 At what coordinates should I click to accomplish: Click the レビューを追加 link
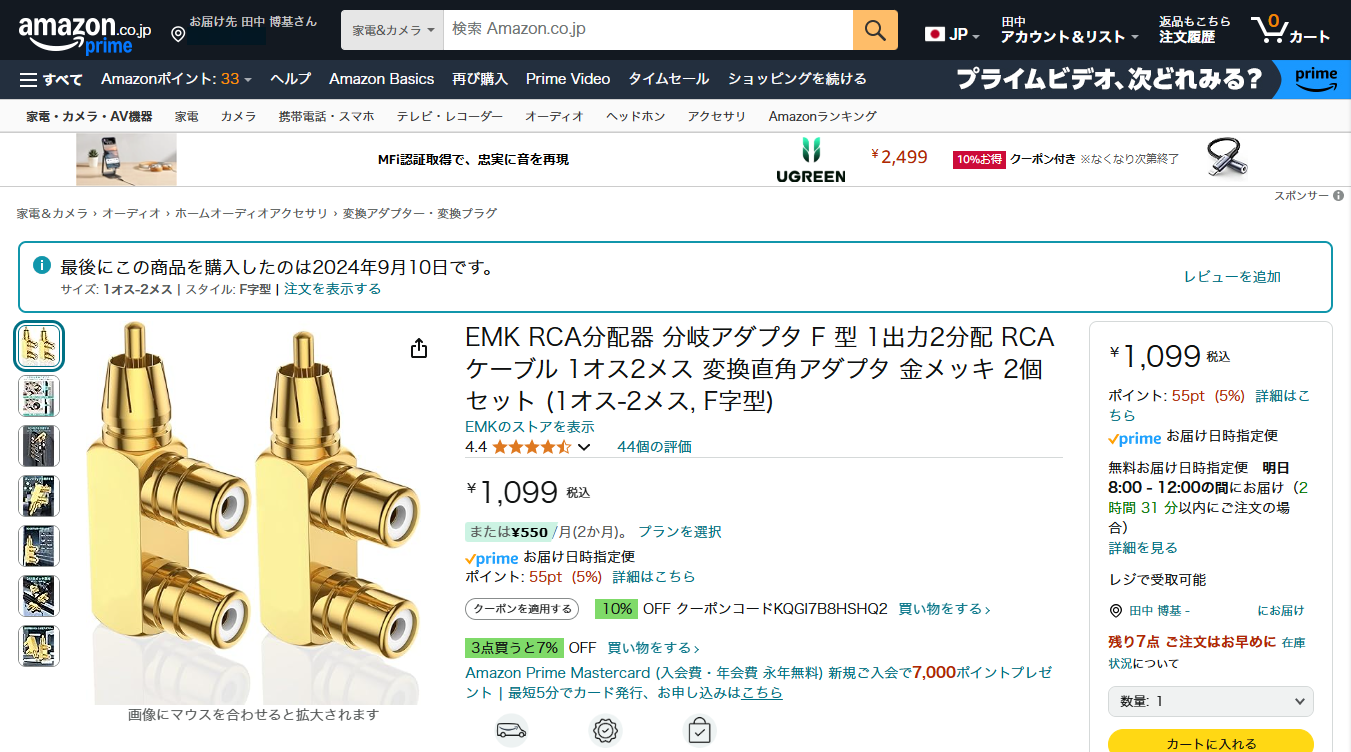click(1232, 277)
